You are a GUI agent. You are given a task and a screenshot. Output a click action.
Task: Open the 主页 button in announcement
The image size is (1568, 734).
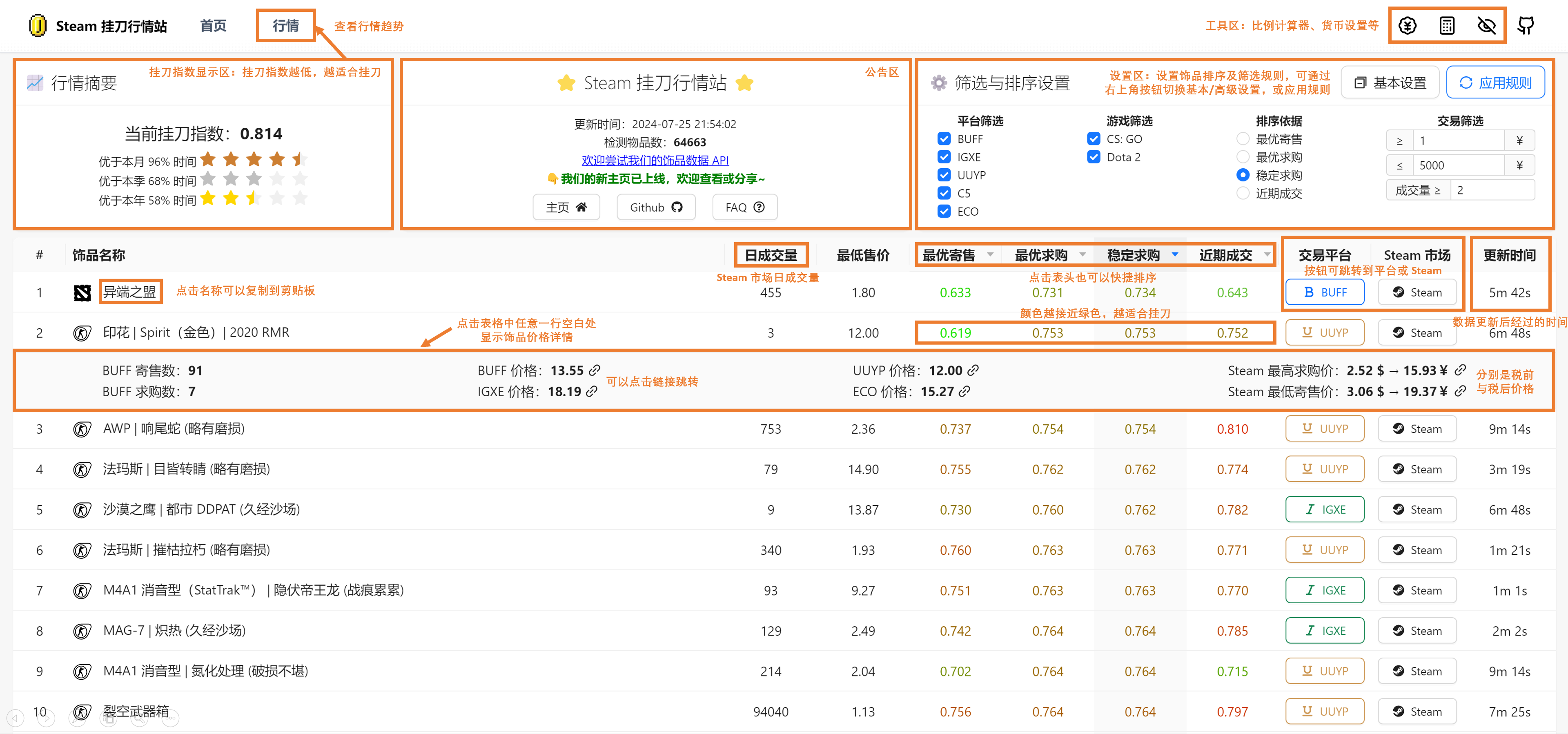pyautogui.click(x=566, y=207)
